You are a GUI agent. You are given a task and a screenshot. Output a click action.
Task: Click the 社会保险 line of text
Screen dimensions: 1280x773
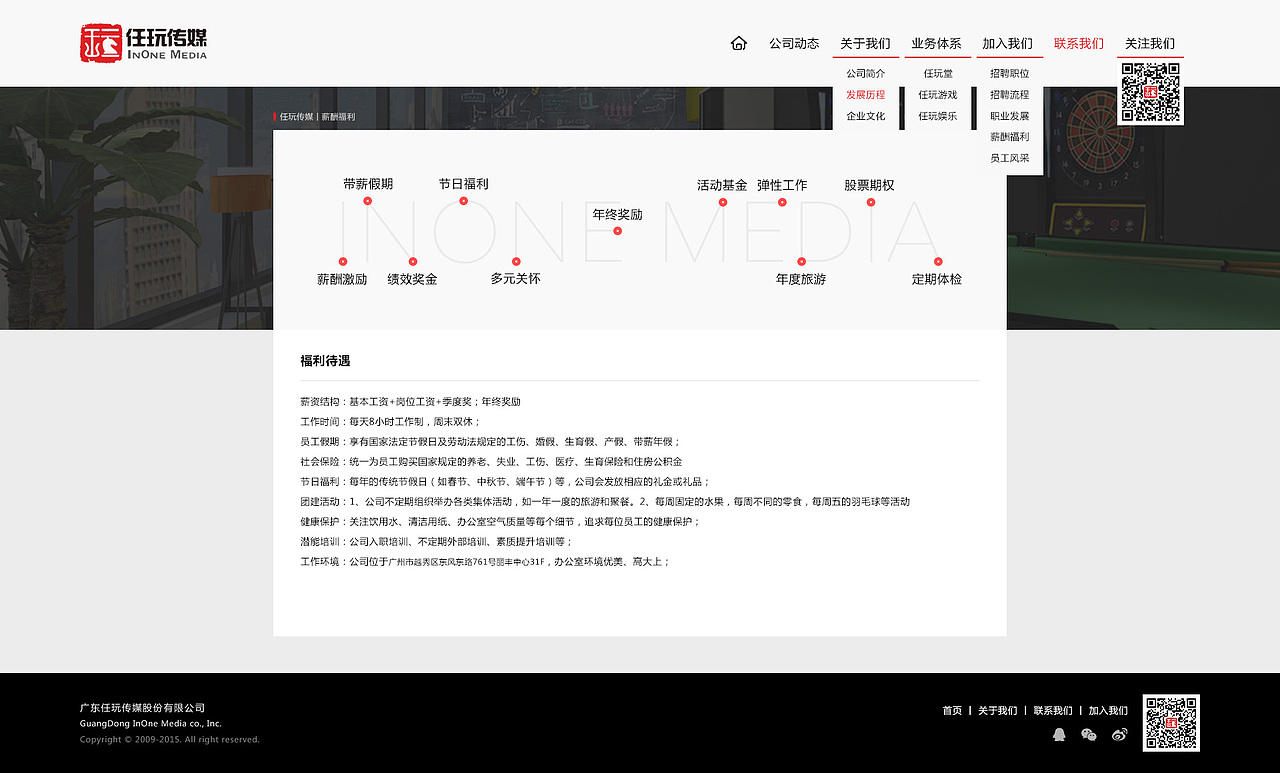(x=491, y=461)
